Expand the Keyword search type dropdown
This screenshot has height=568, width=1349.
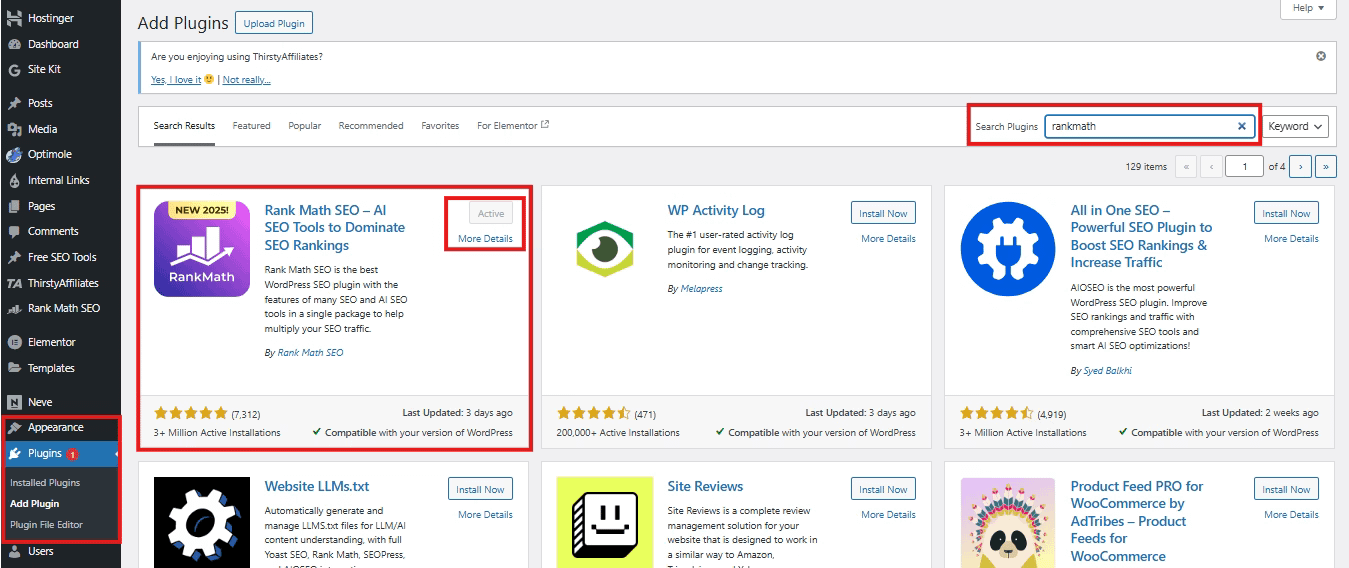1295,126
